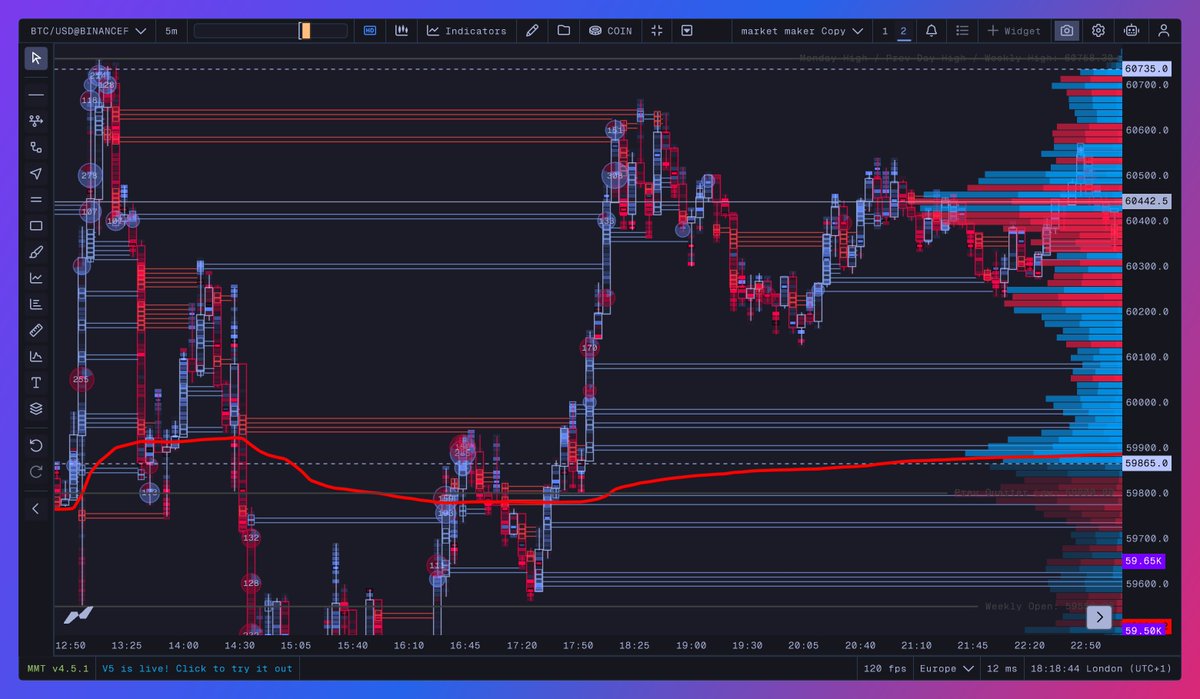Open the list view icon in top toolbar
1200x699 pixels.
click(x=962, y=31)
